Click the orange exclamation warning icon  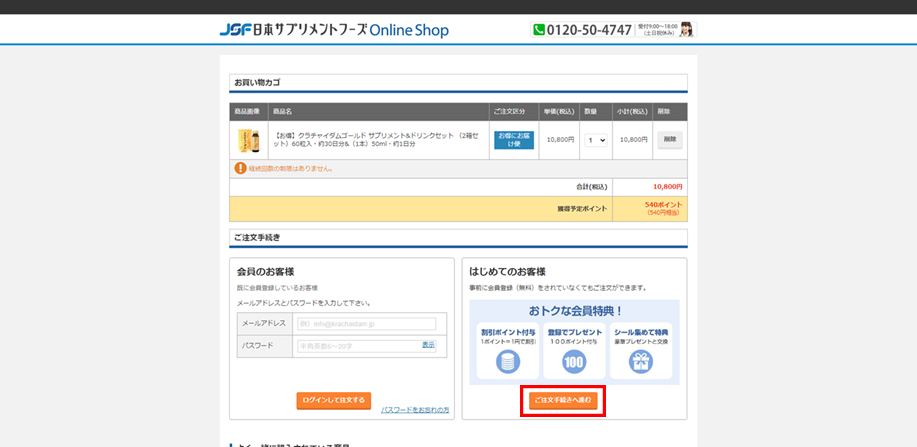point(240,168)
